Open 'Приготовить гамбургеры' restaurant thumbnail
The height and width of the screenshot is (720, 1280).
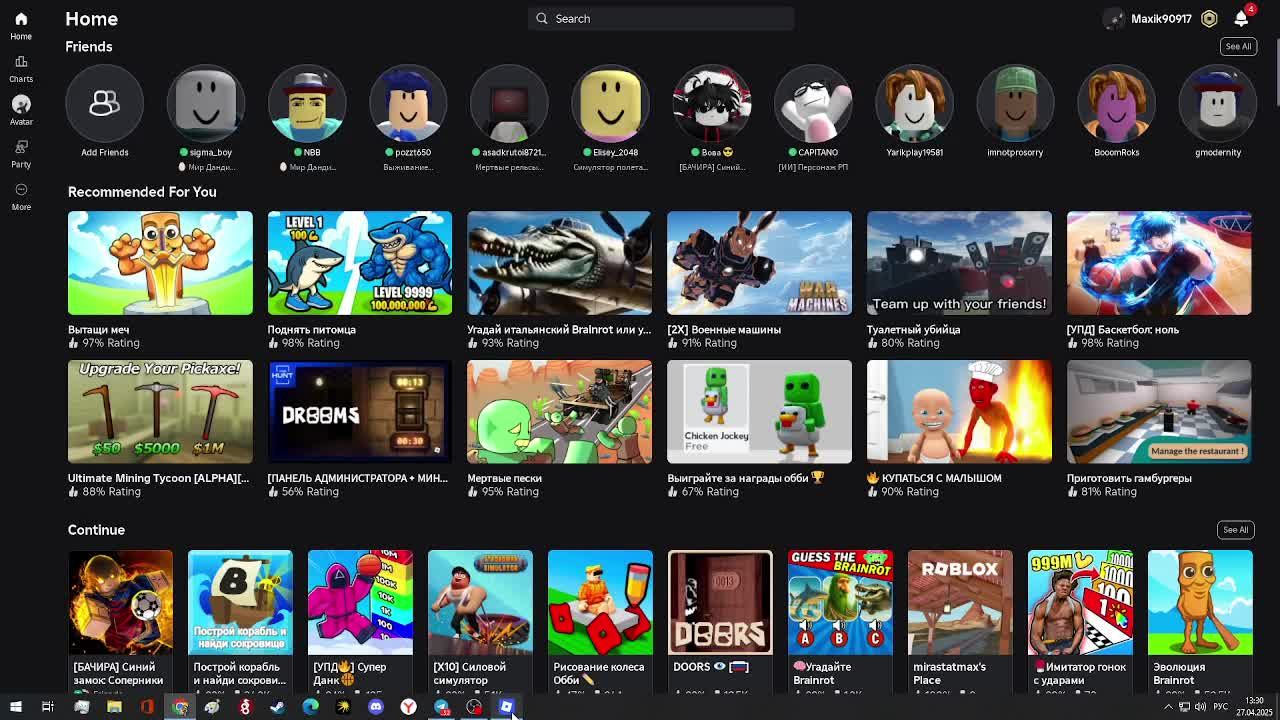[x=1159, y=412]
